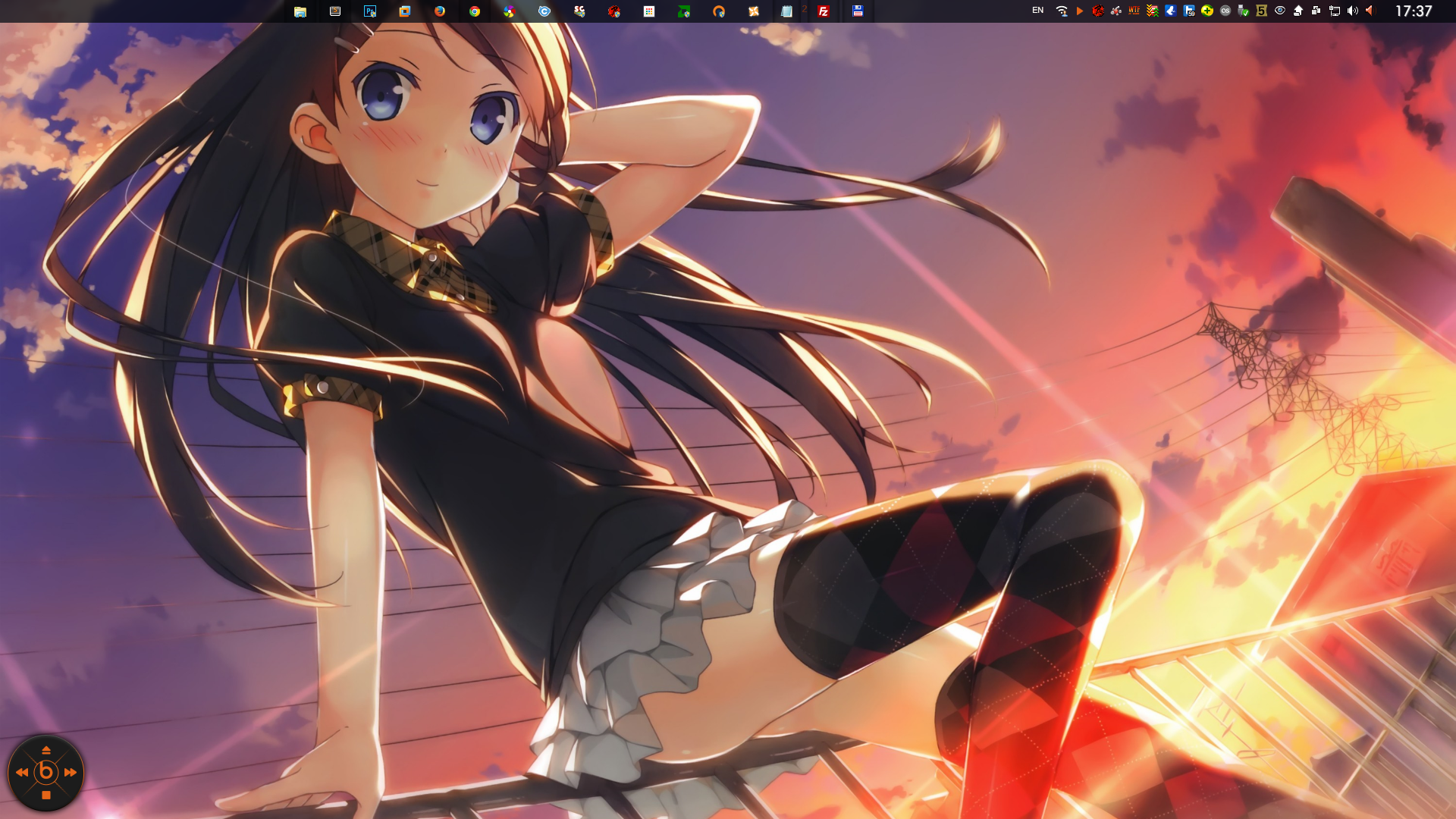Skip to next track on Beats widget
Image resolution: width=1456 pixels, height=819 pixels.
tap(71, 773)
